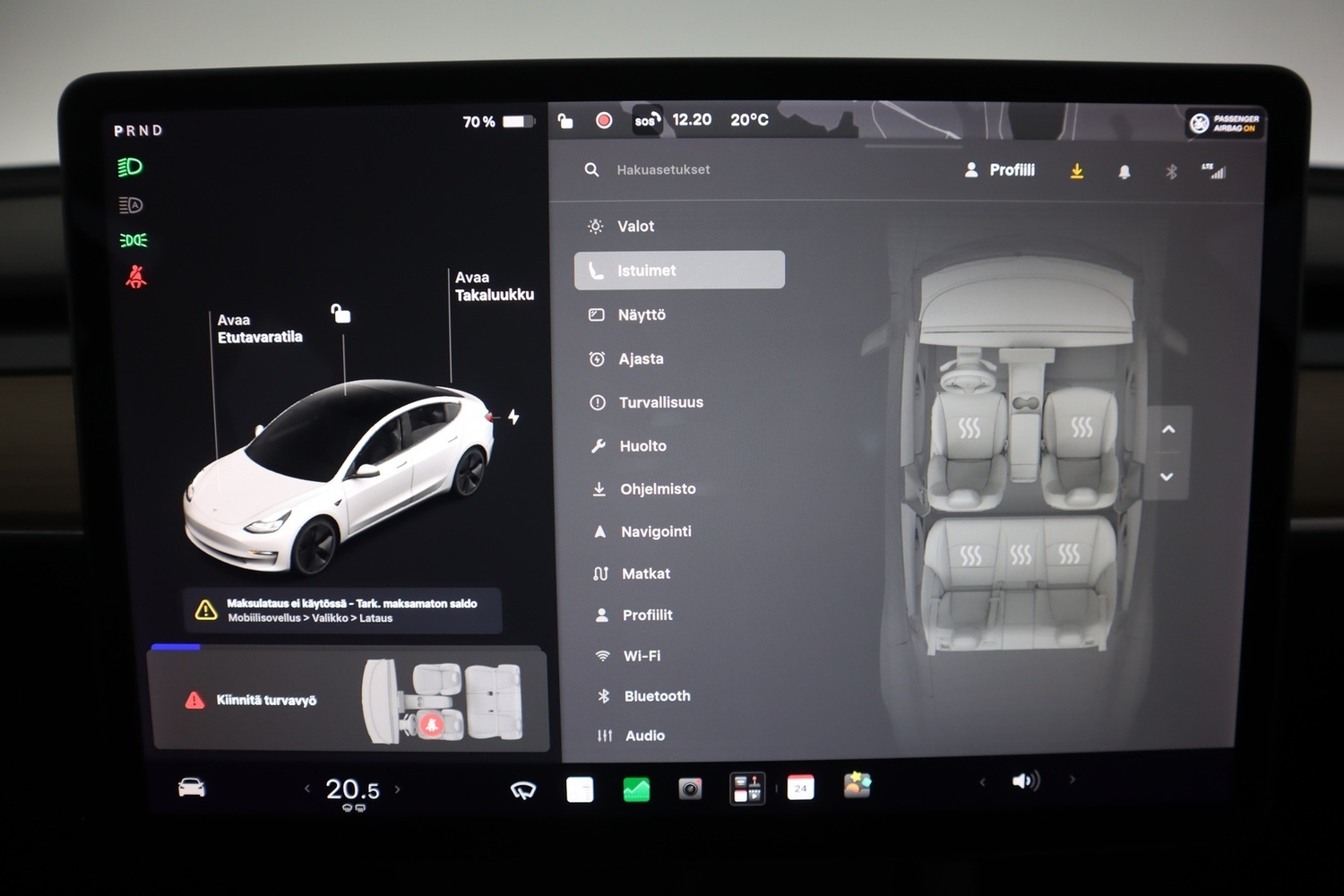Click the car controls icon in the bottom bar
This screenshot has height=896, width=1344.
click(x=191, y=788)
